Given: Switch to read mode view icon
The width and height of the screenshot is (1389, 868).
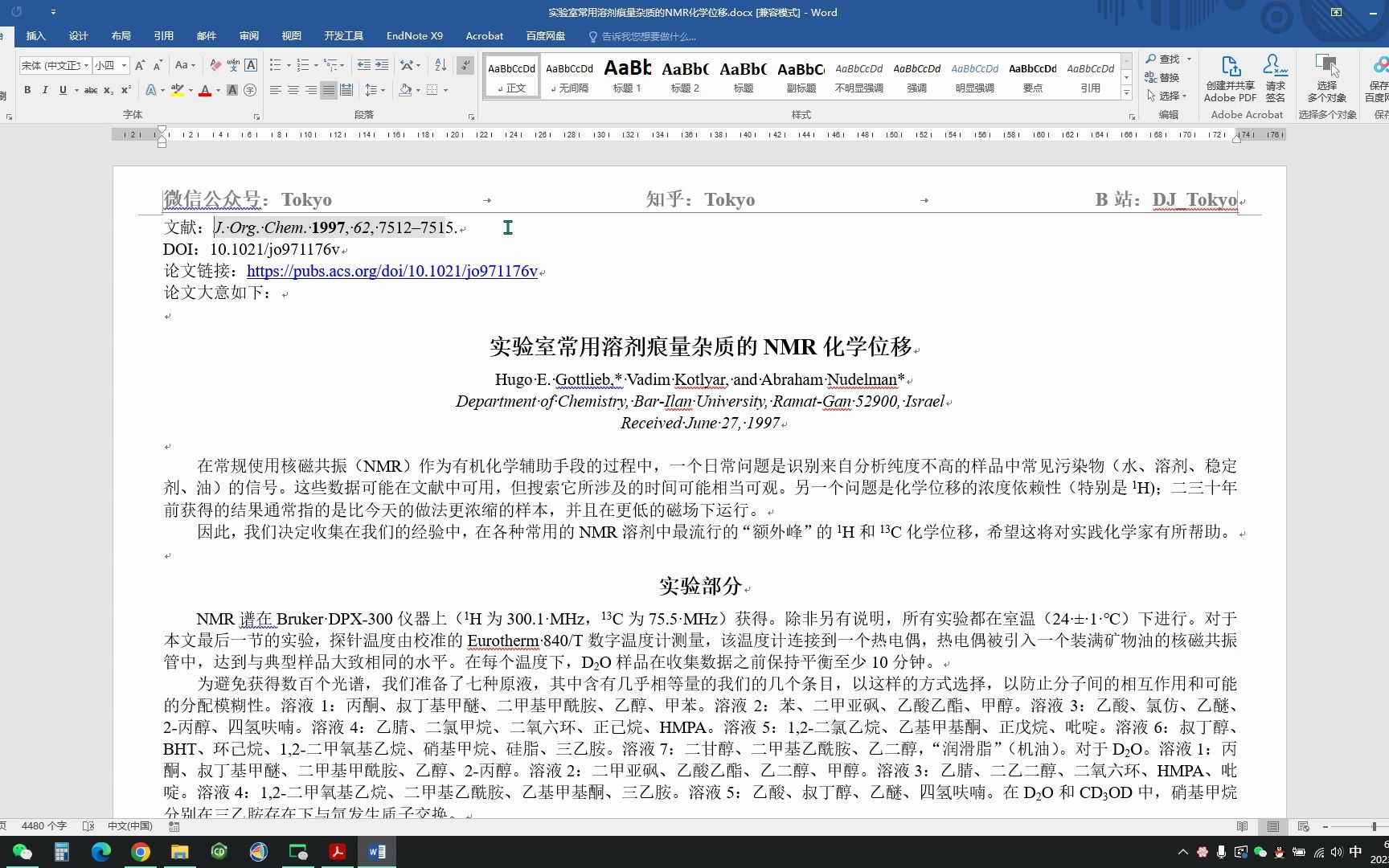Looking at the screenshot, I should point(1243,826).
